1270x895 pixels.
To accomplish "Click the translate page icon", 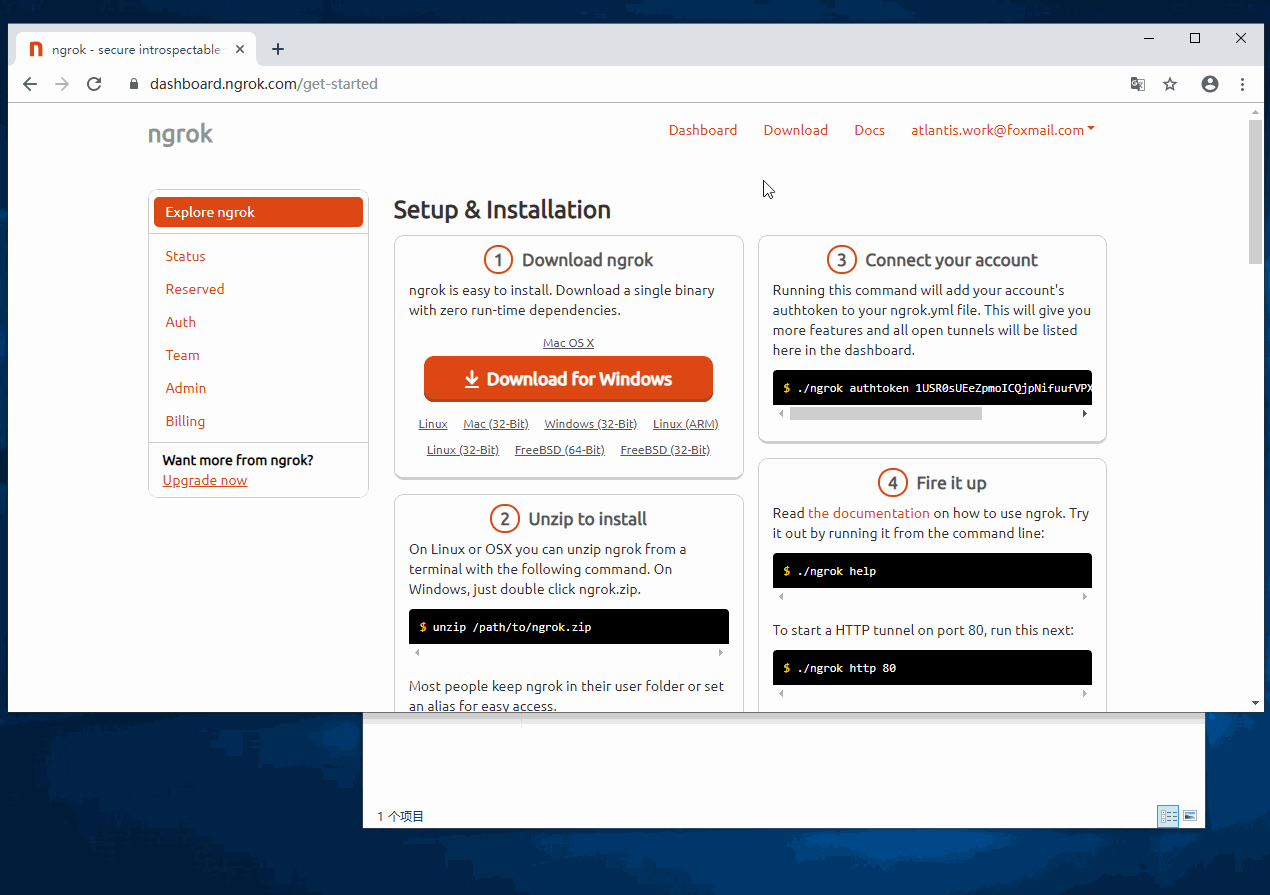I will (x=1138, y=84).
